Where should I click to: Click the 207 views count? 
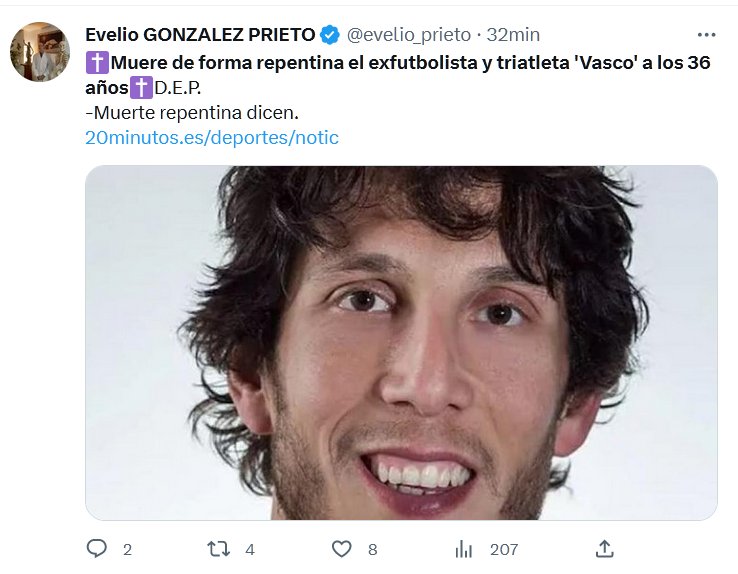click(504, 550)
